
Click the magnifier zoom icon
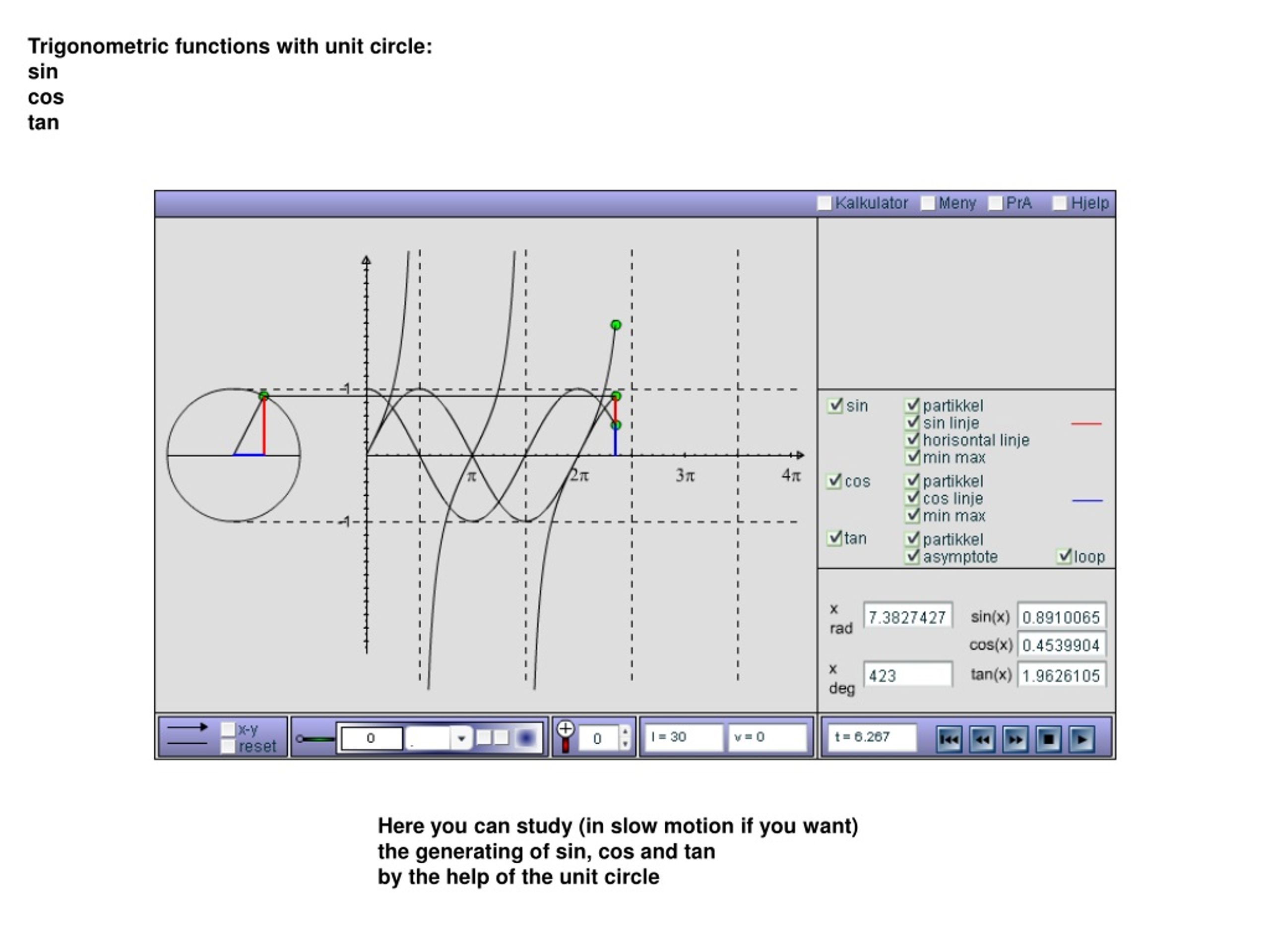click(x=566, y=737)
